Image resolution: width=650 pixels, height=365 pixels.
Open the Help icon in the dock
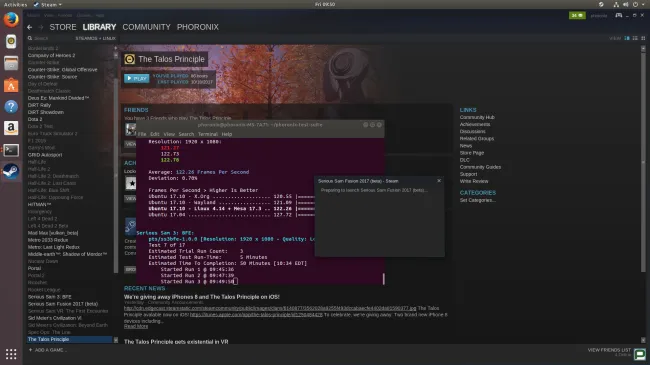click(x=11, y=107)
